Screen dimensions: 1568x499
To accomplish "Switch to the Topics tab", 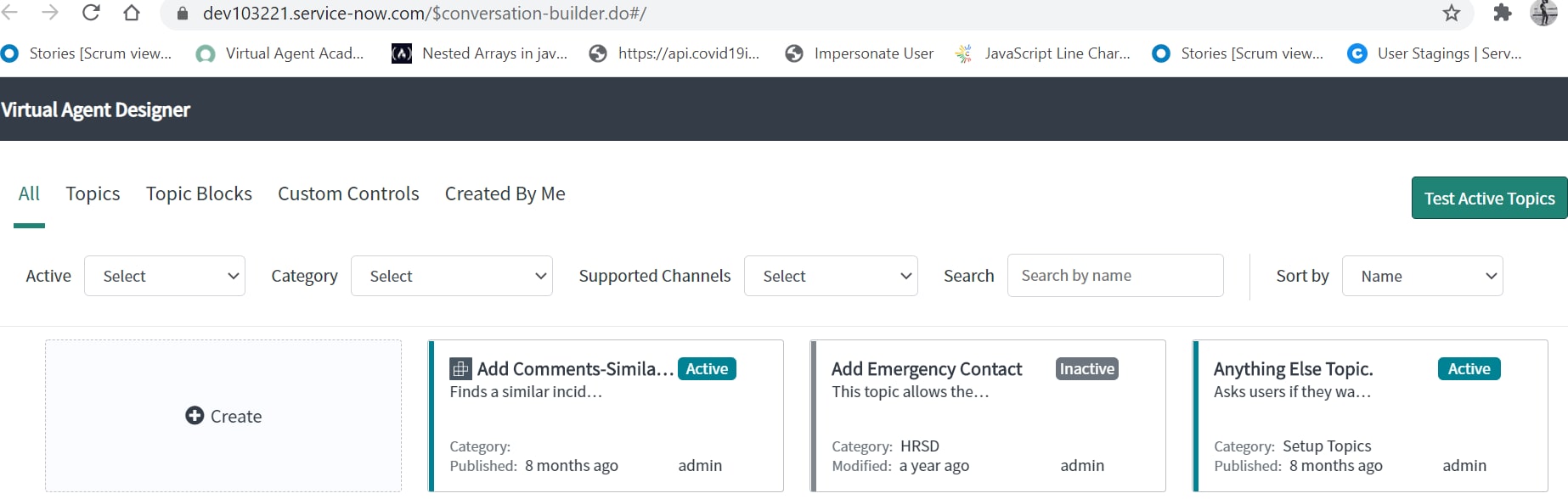I will click(x=93, y=193).
